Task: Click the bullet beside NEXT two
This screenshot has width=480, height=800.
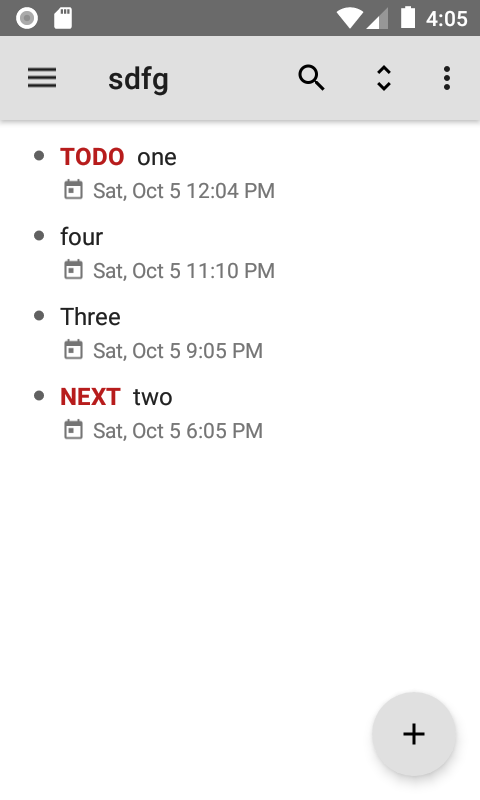Action: tap(39, 396)
